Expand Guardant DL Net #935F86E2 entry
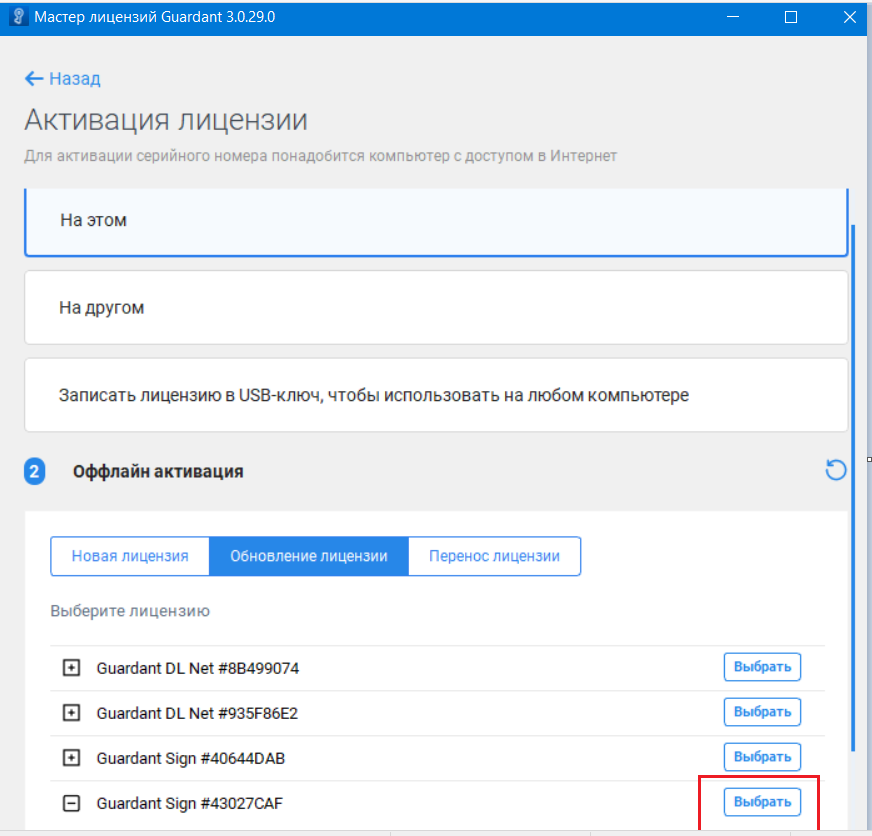 coord(71,713)
